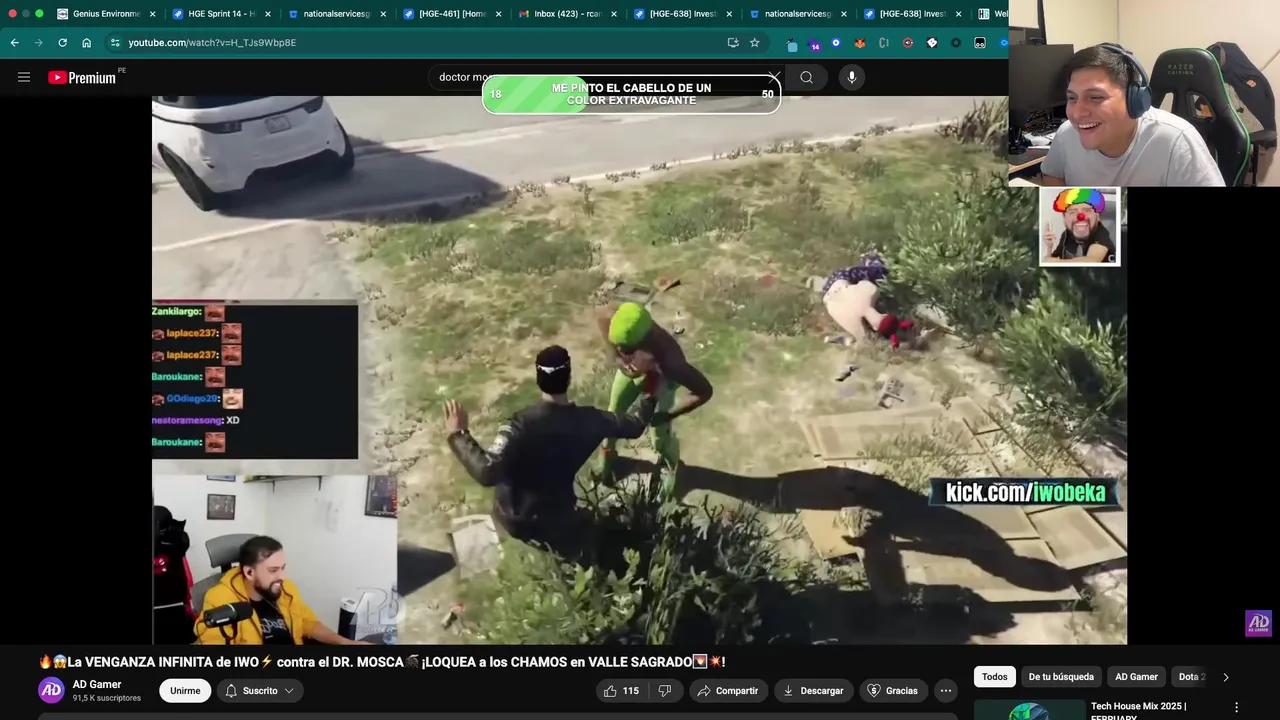Viewport: 1280px width, 720px height.
Task: Open options for Tech House Mix video
Action: point(1236,707)
